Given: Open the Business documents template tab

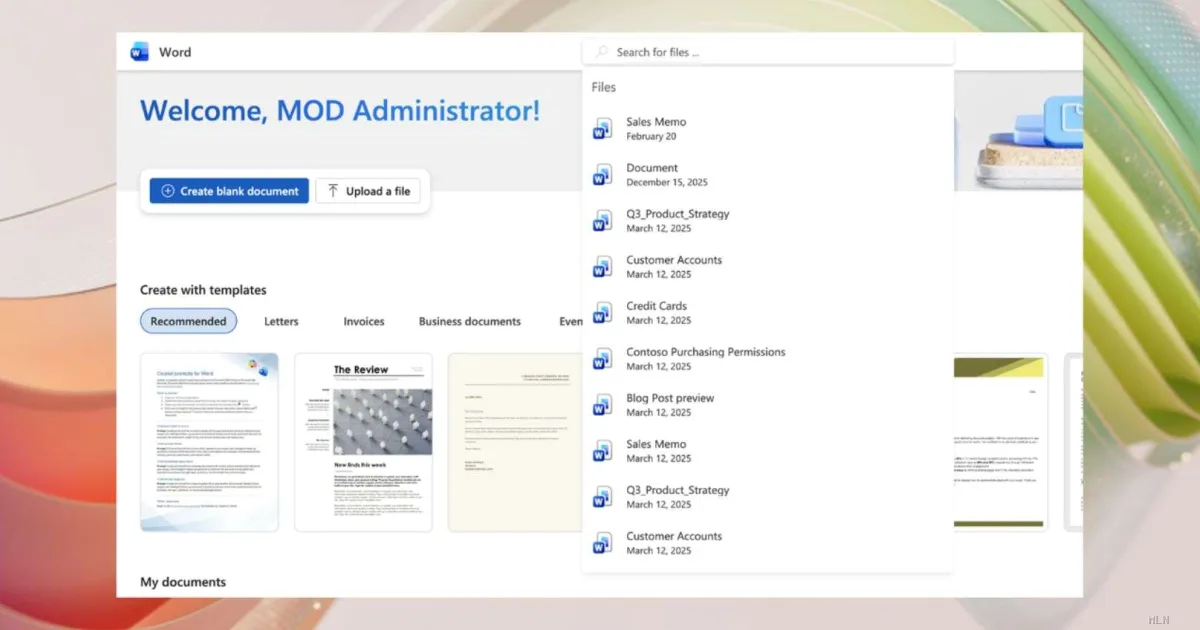Looking at the screenshot, I should (x=469, y=321).
